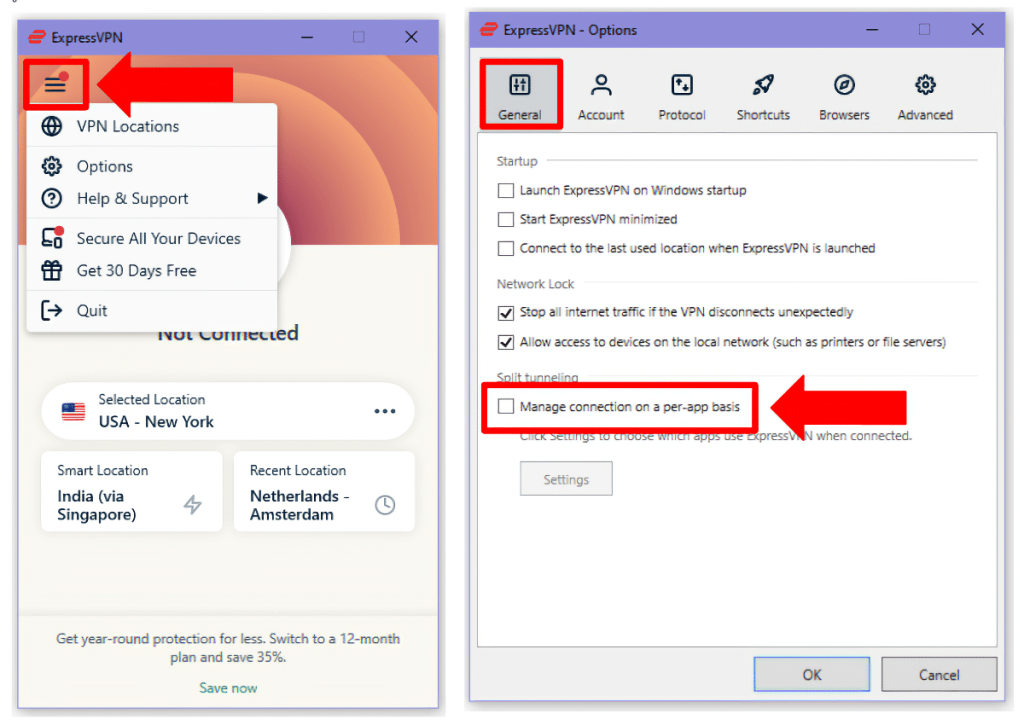This screenshot has height=725, width=1024.
Task: Click the Recent Location label
Action: click(x=298, y=470)
